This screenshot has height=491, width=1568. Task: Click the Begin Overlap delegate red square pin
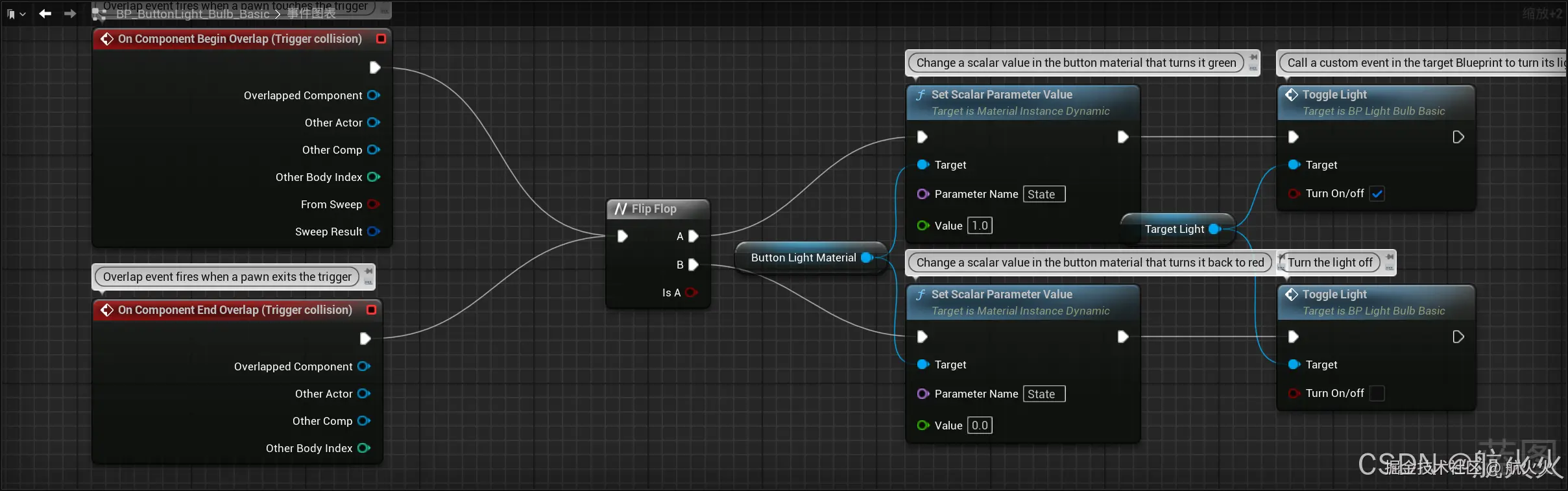381,39
